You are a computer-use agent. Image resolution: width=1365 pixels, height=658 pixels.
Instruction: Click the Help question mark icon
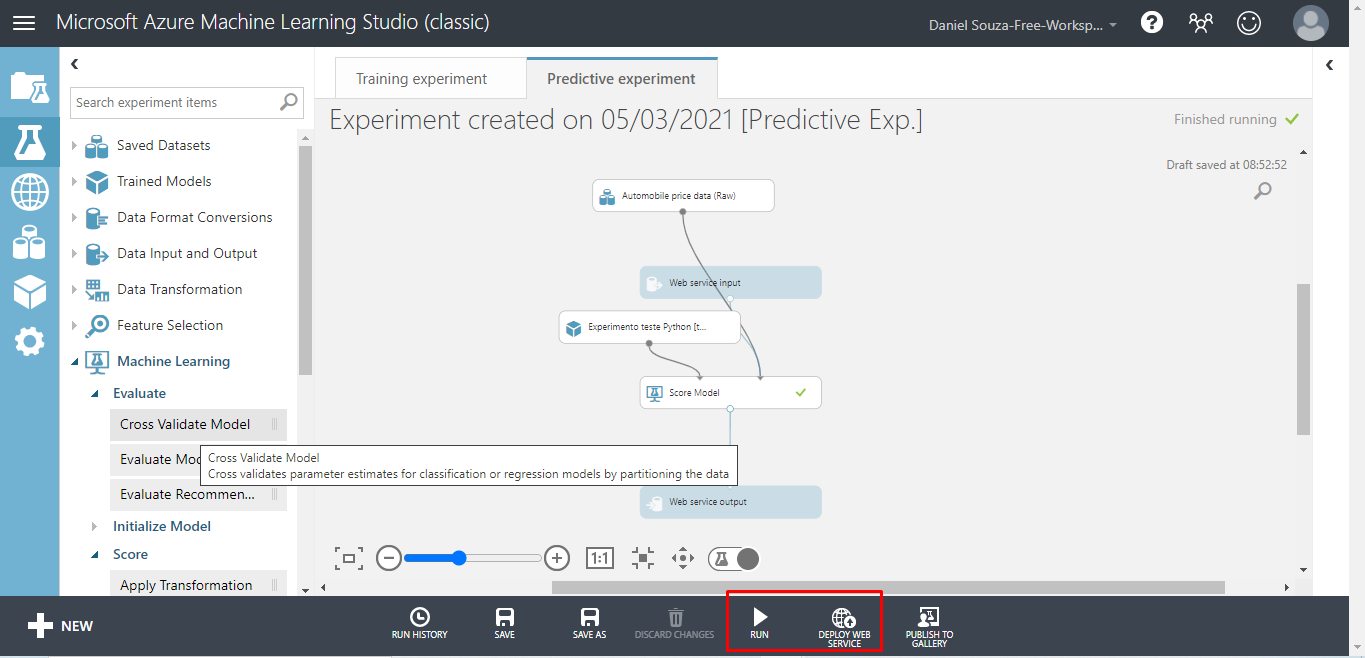click(1152, 23)
